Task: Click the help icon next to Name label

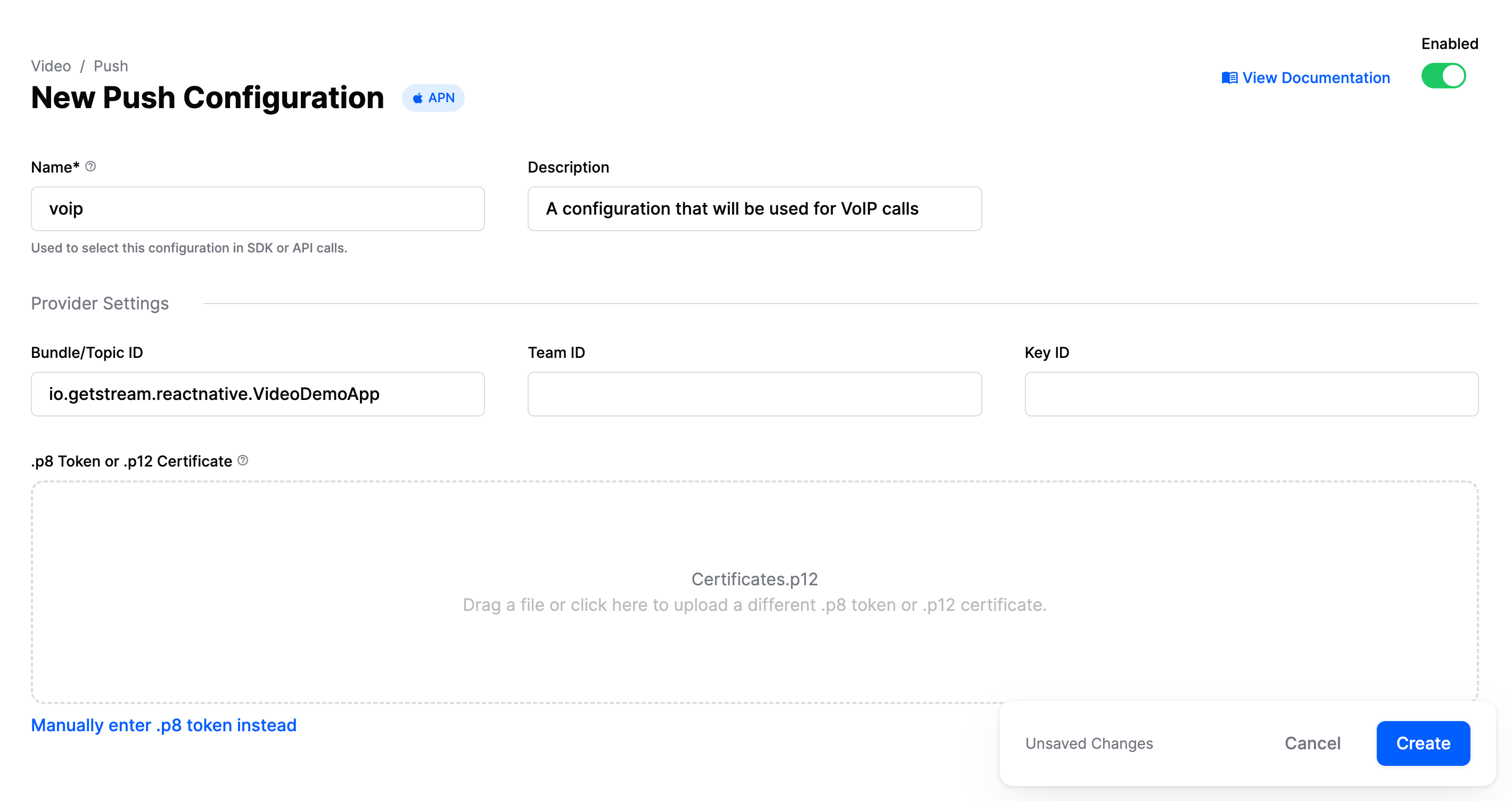Action: tap(90, 166)
